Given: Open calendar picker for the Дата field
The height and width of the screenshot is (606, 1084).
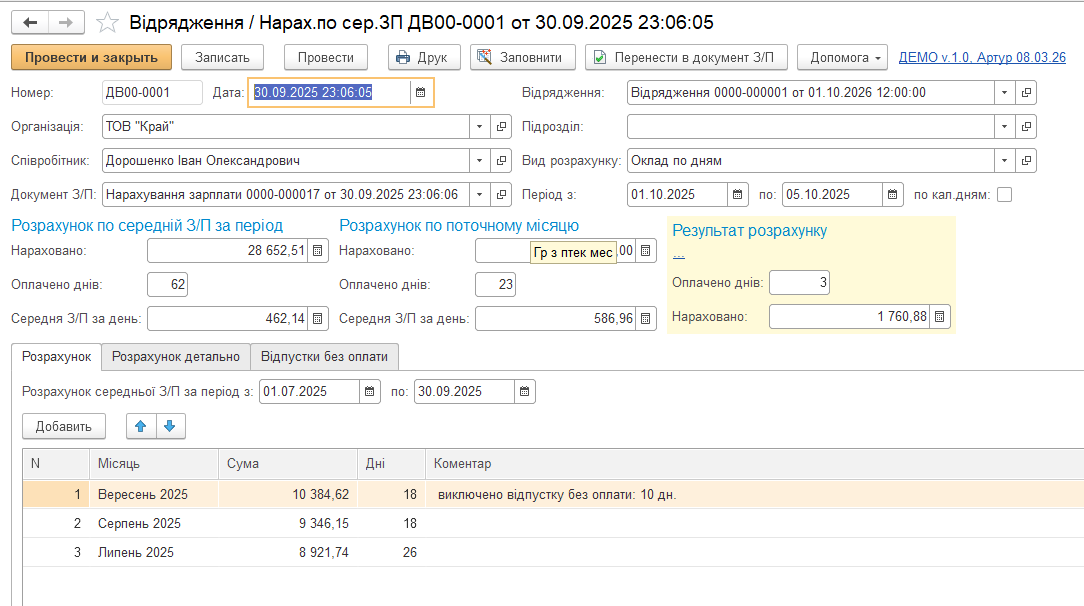Looking at the screenshot, I should click(421, 93).
